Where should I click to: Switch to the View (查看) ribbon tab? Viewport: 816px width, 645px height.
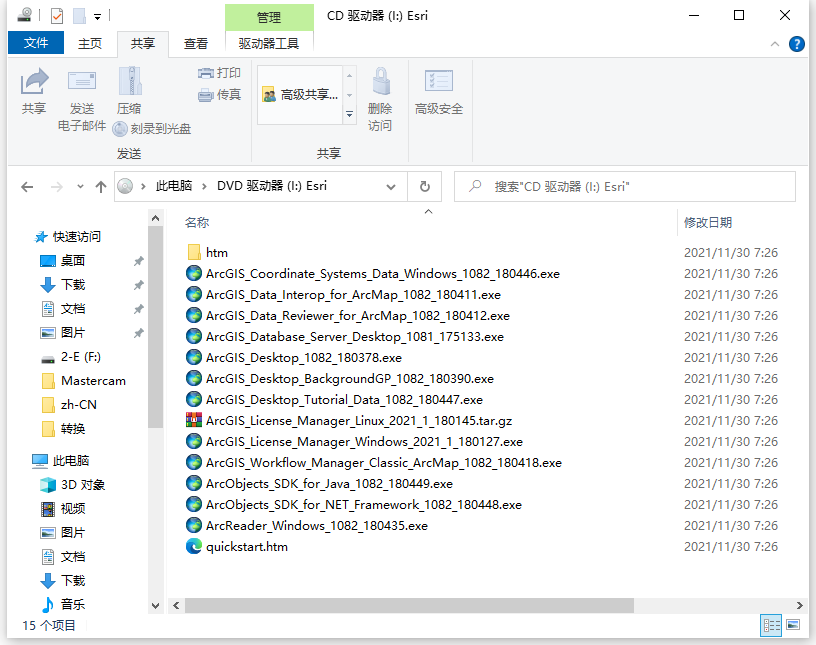(x=196, y=43)
